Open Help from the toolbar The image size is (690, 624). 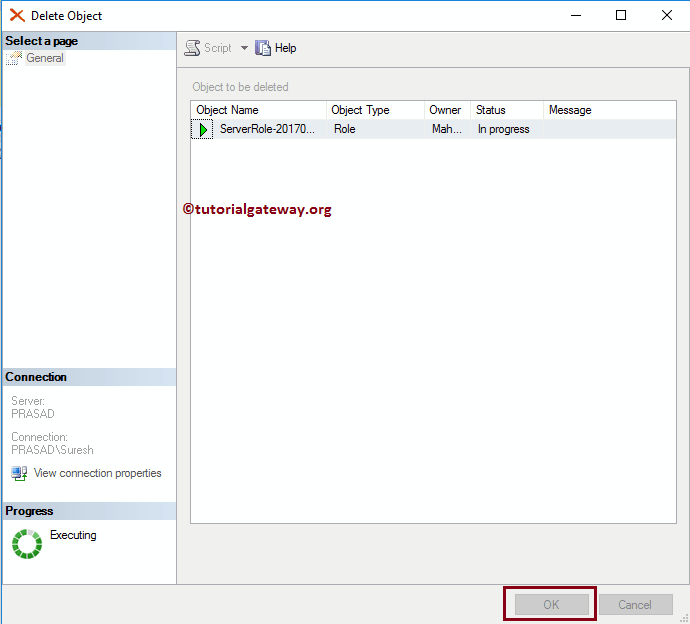point(285,48)
